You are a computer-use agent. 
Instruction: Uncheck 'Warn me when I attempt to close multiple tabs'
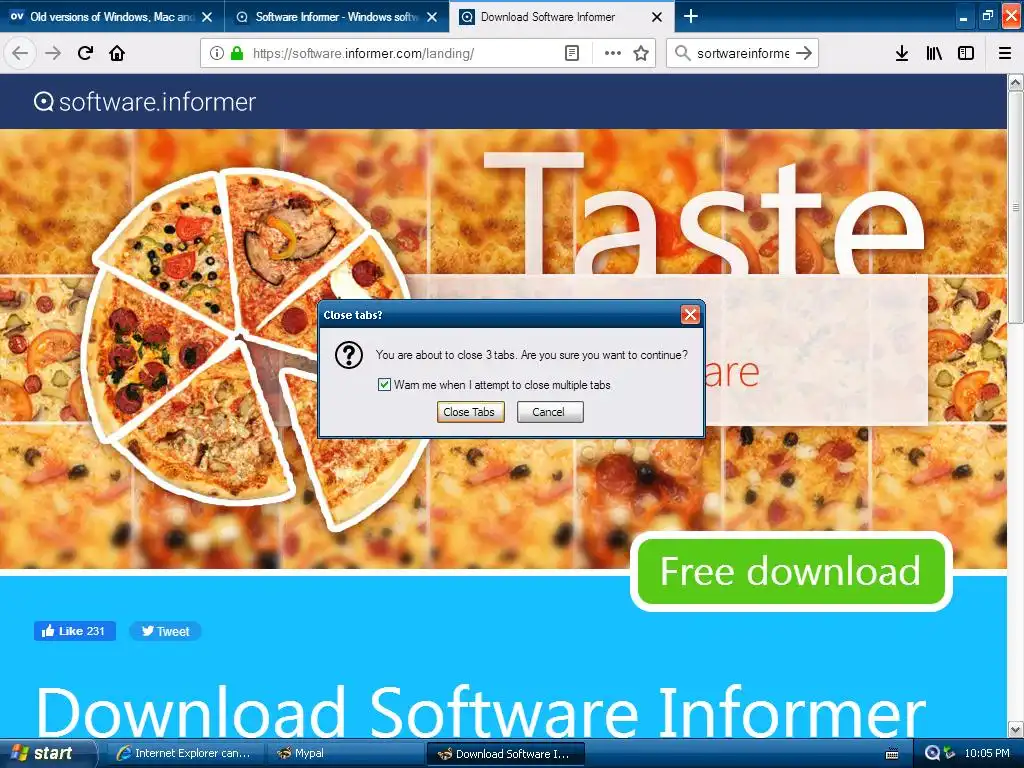[385, 385]
